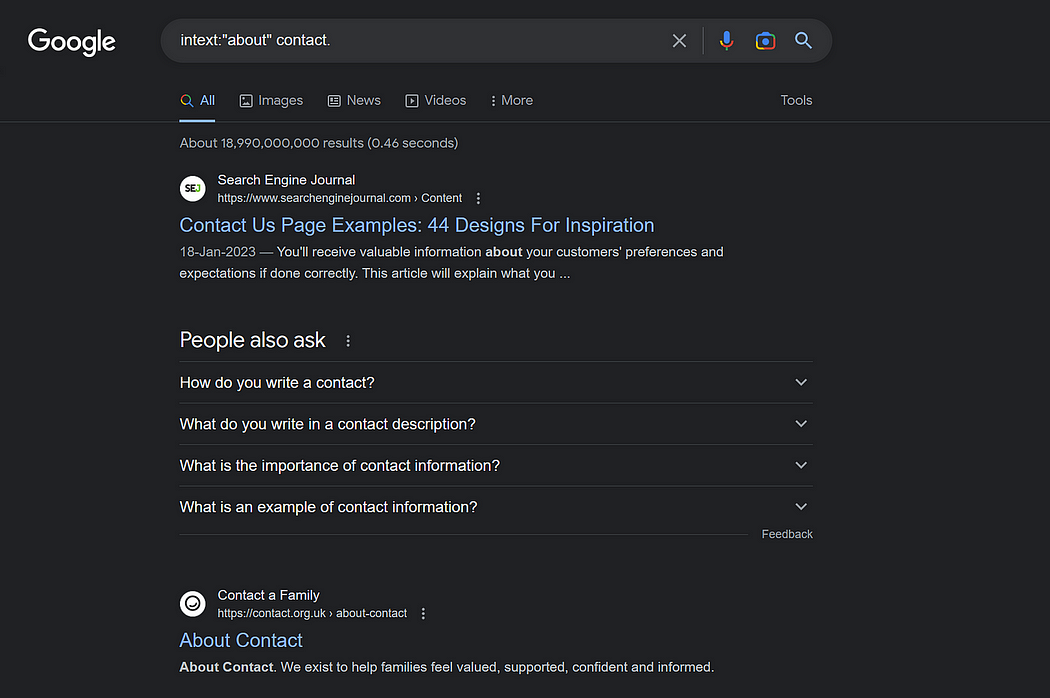Open the People also ask options menu
The height and width of the screenshot is (698, 1050).
348,341
